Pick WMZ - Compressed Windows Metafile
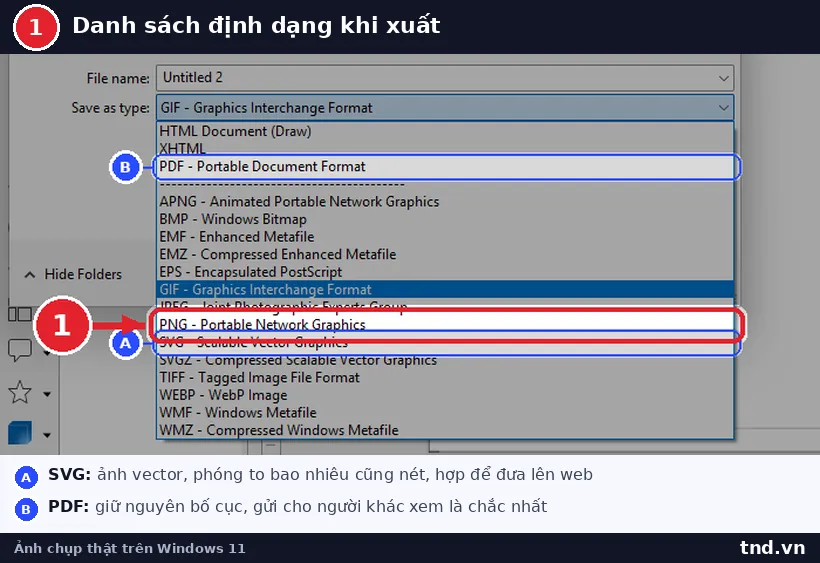The height and width of the screenshot is (563, 820). pos(445,430)
